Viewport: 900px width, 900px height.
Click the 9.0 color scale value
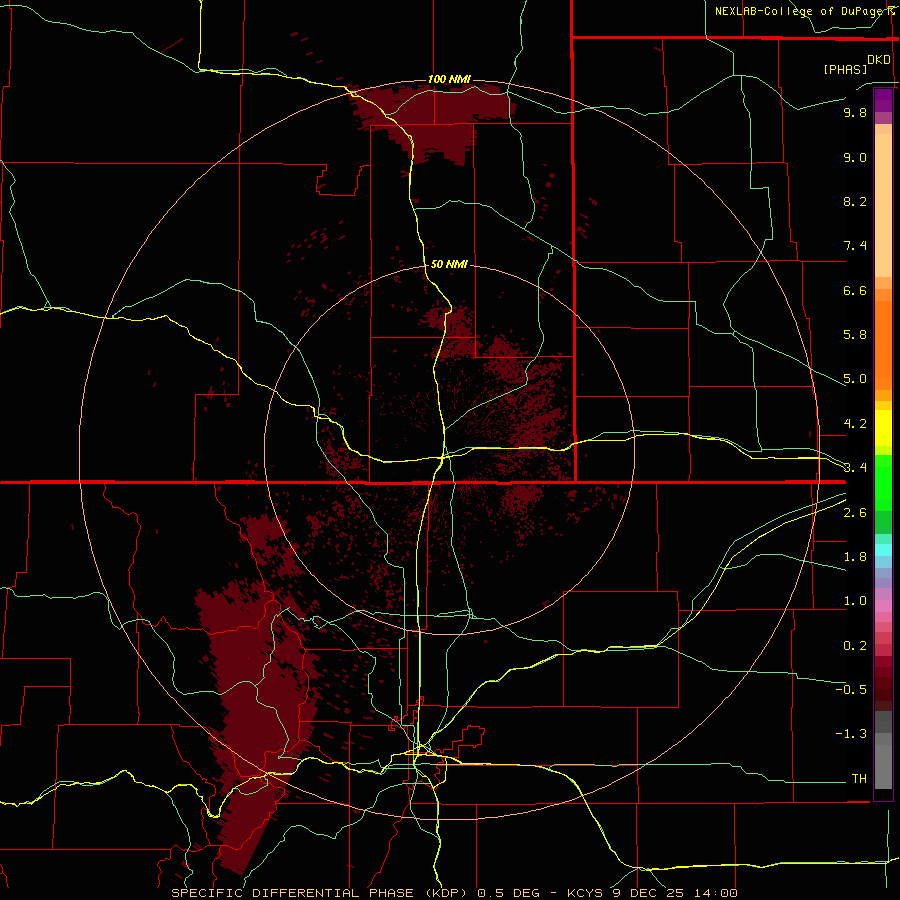tap(855, 157)
